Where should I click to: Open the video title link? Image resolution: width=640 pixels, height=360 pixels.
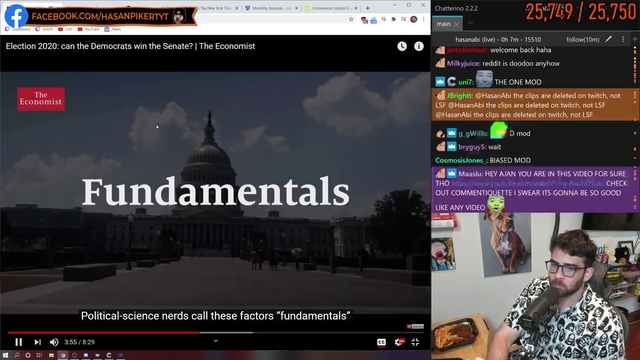130,46
